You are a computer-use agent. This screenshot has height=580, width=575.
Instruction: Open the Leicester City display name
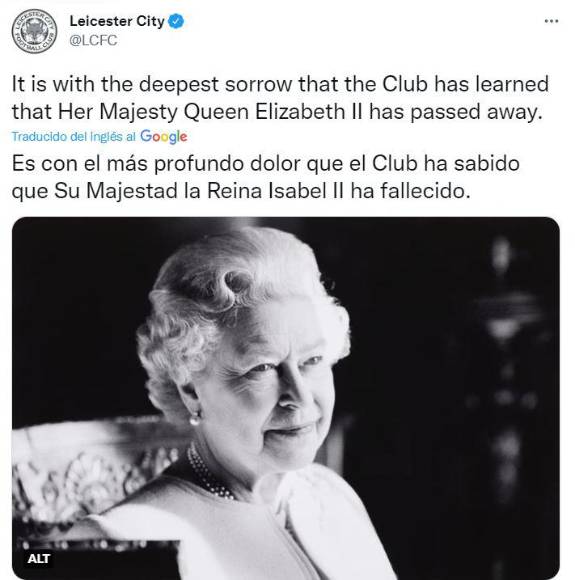(117, 21)
